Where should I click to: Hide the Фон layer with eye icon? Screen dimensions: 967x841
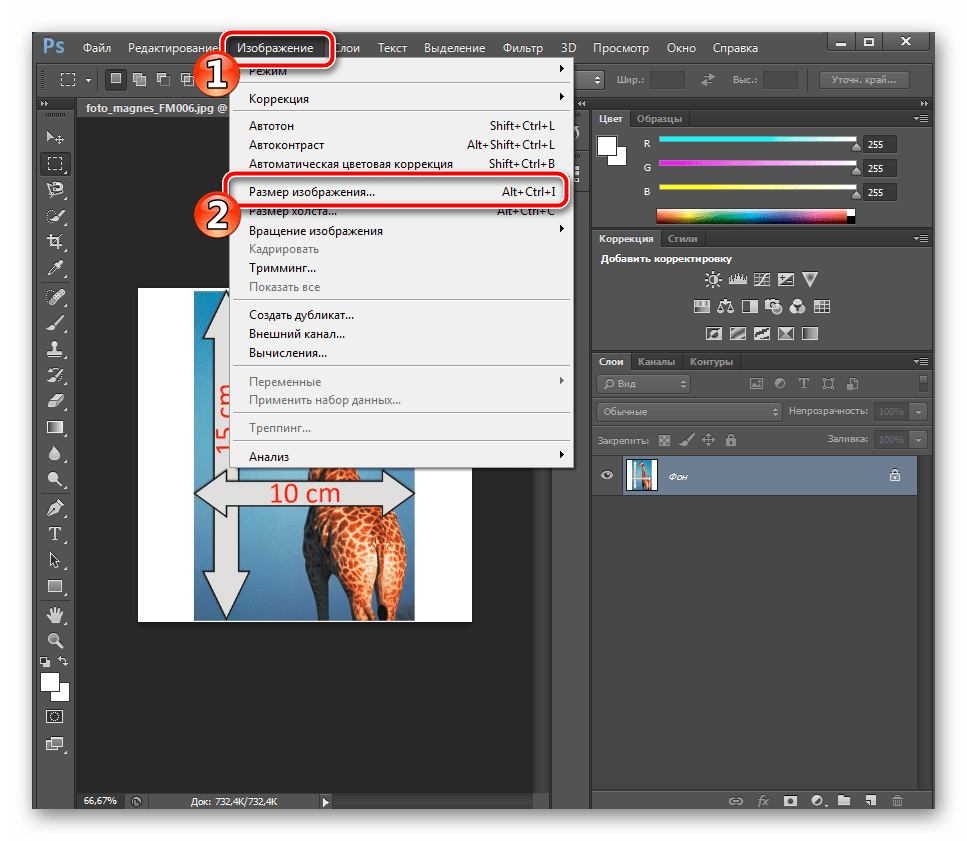607,476
